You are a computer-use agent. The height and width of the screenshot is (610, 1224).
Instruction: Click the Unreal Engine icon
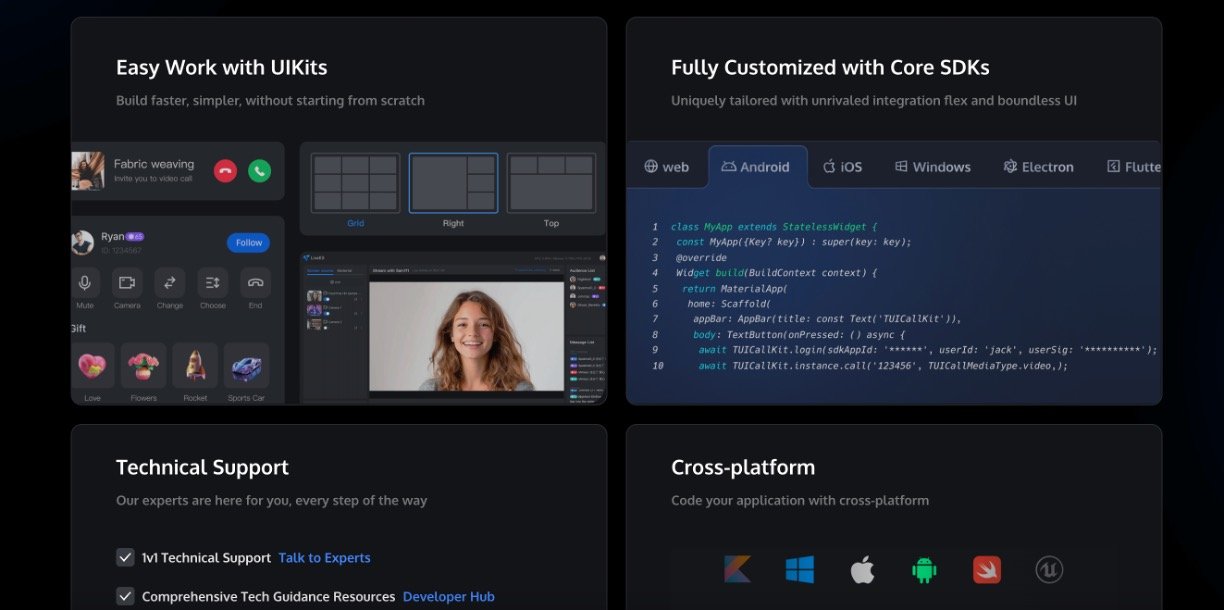tap(1049, 570)
